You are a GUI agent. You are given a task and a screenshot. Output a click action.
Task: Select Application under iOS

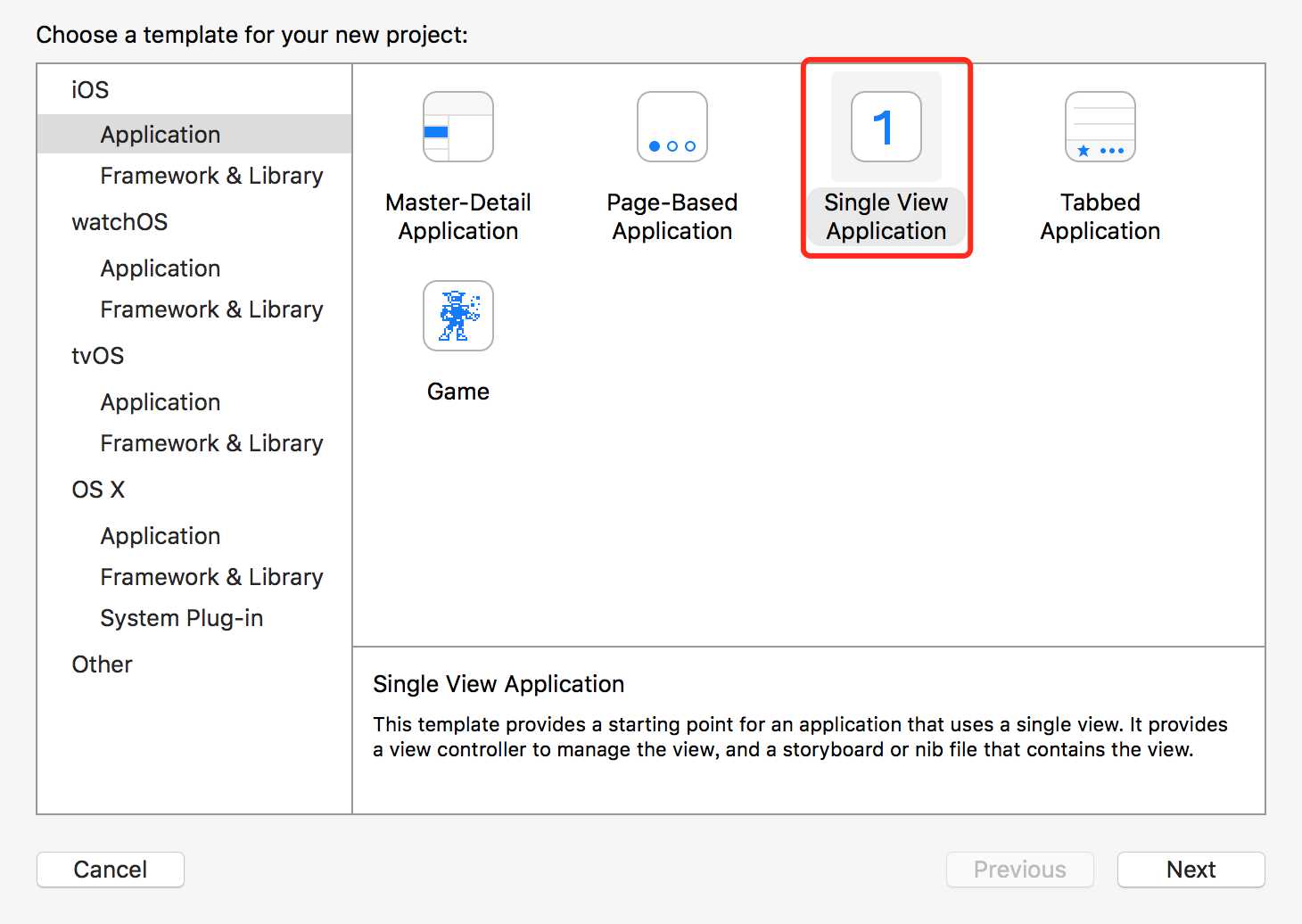161,135
